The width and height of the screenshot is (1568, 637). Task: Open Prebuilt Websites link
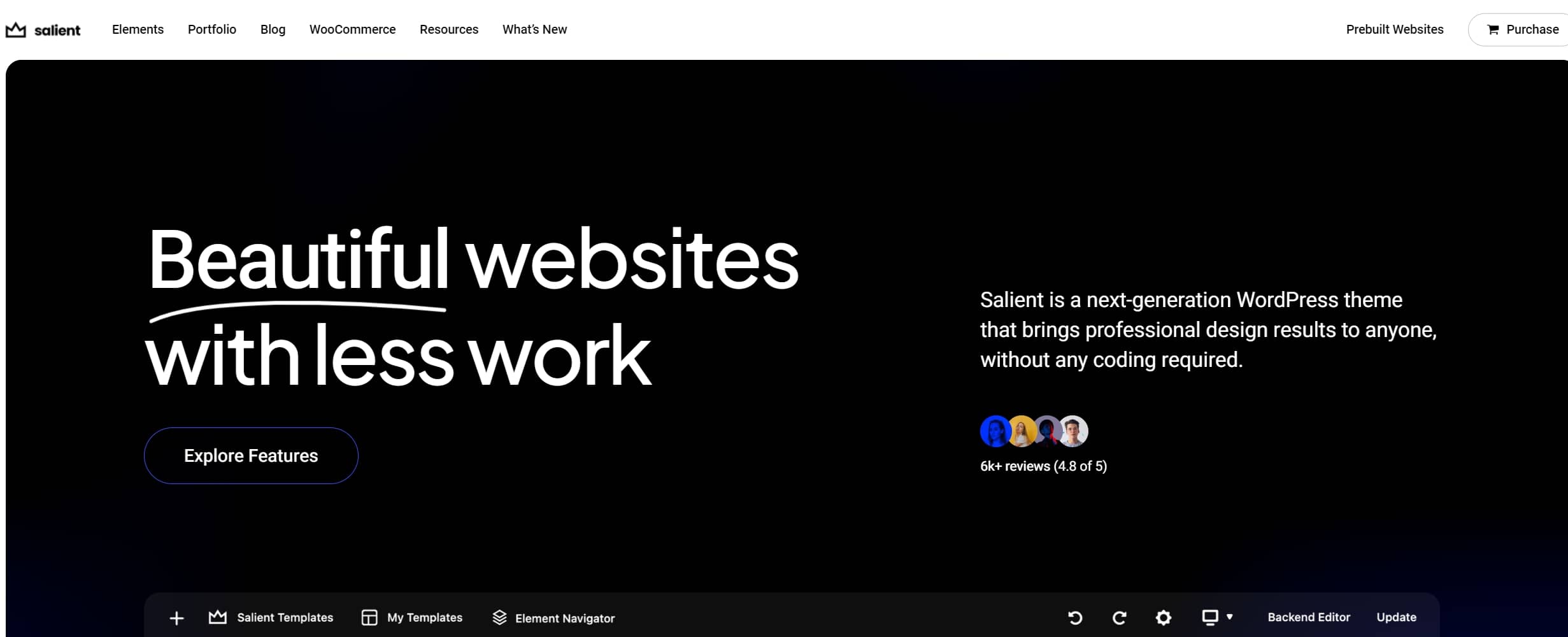tap(1394, 29)
